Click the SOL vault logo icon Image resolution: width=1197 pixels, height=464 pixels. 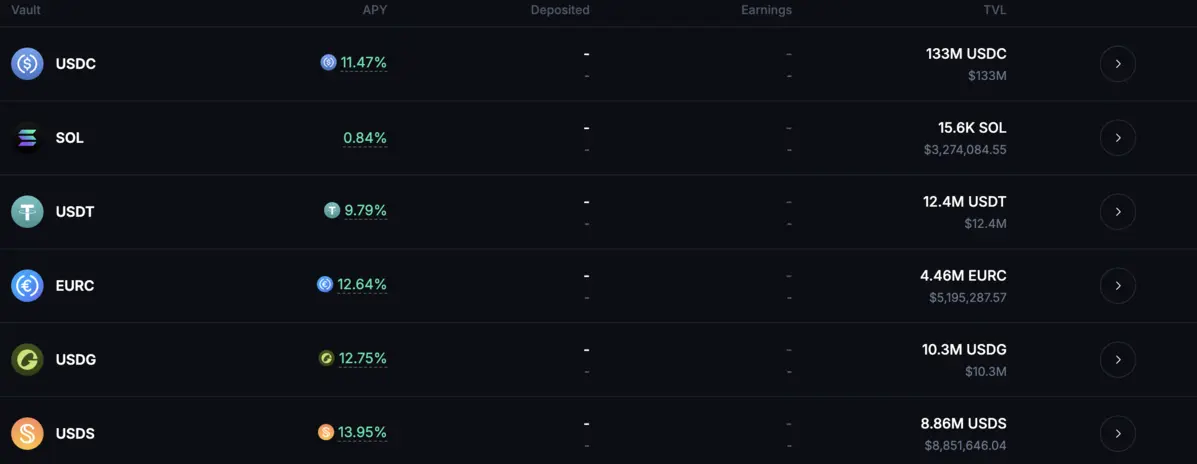pos(27,138)
